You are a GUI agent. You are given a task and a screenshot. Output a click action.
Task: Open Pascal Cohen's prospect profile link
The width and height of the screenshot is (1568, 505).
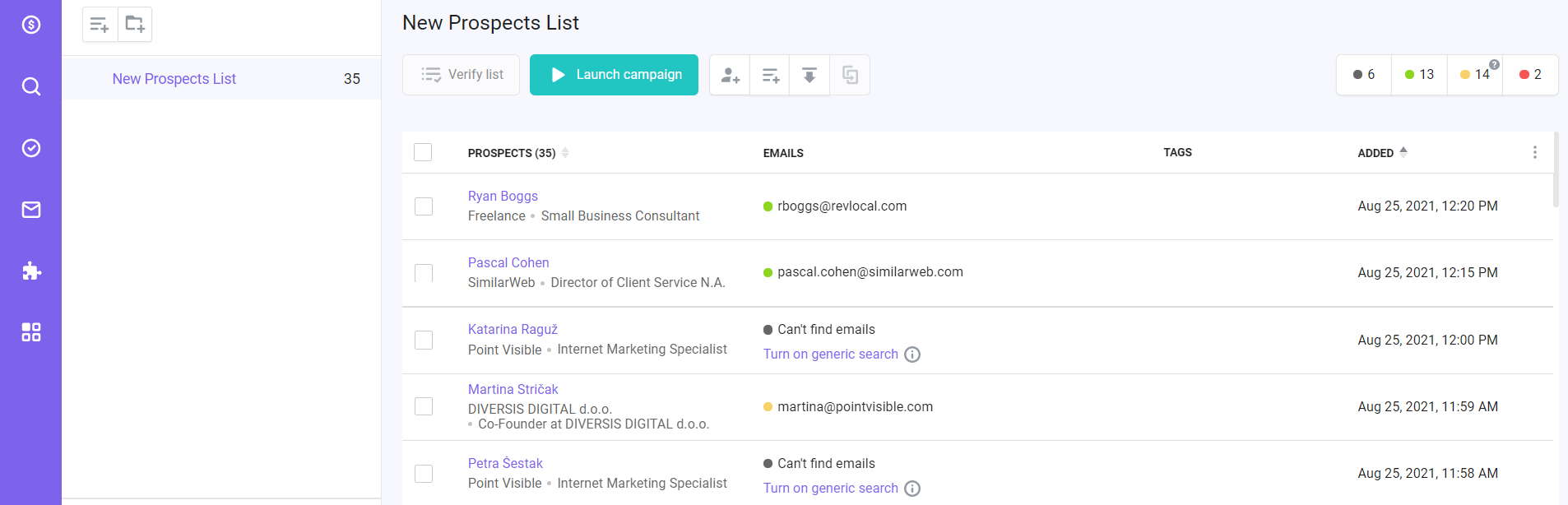(x=508, y=262)
